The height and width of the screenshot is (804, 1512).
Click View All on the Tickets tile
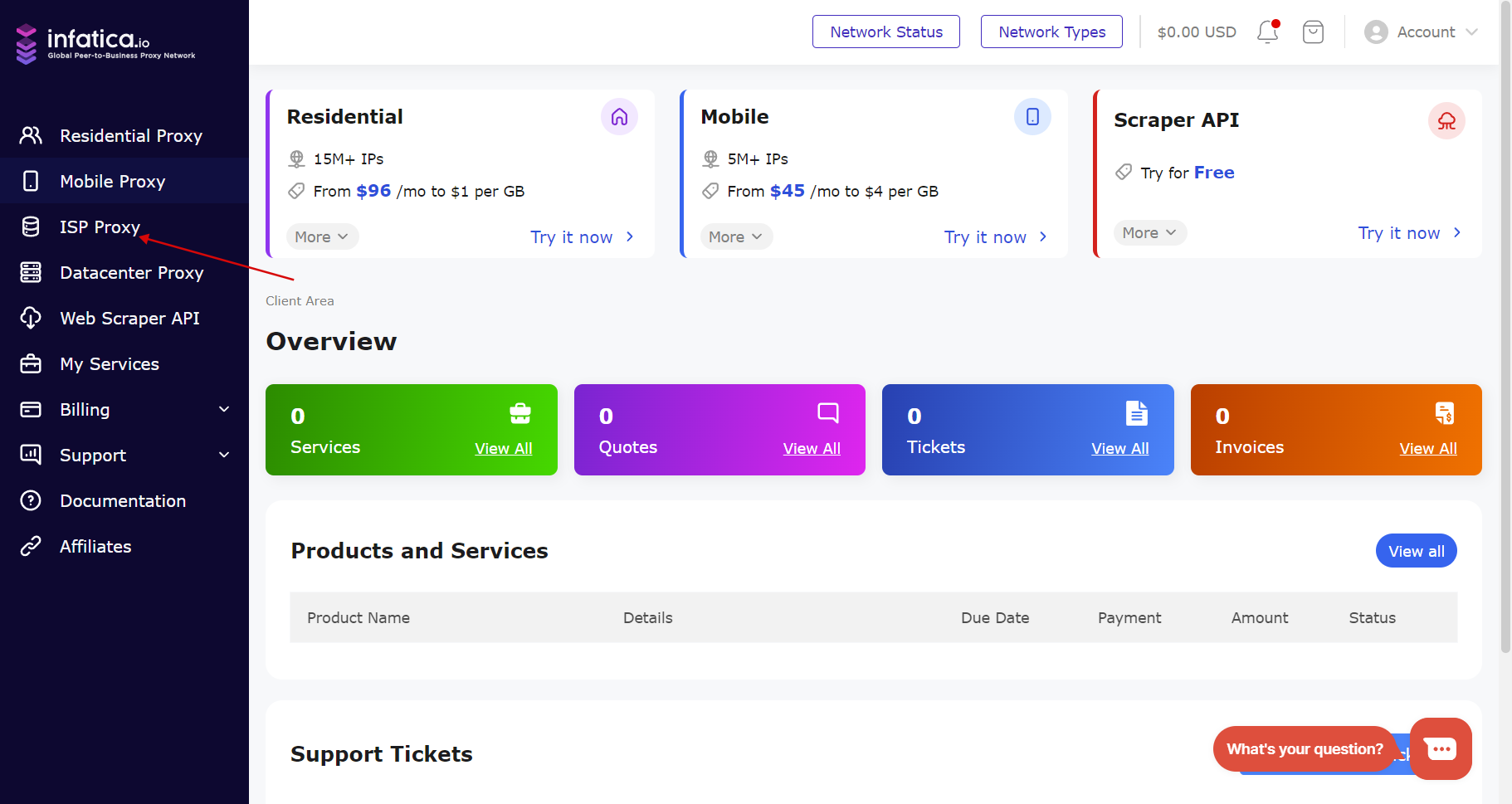1120,448
